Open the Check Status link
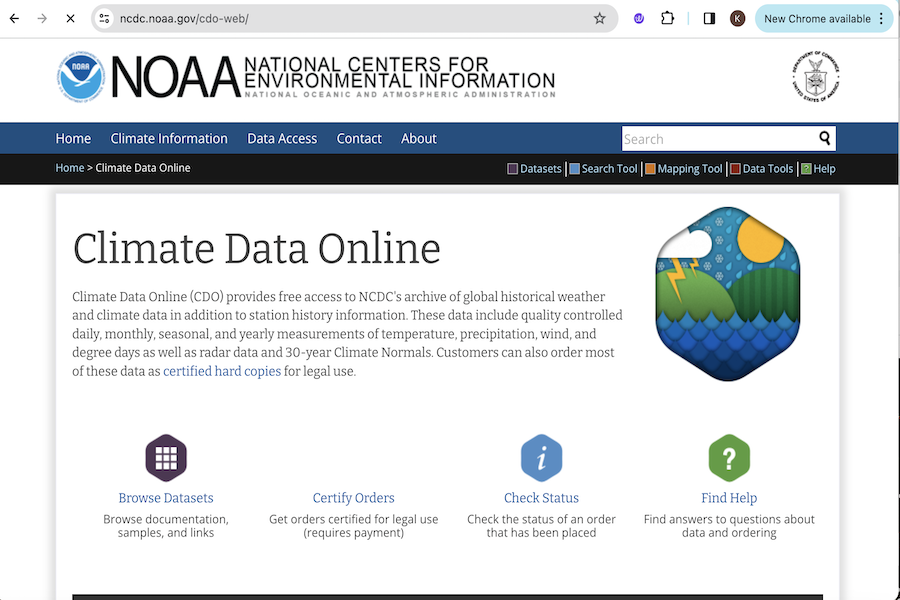The image size is (900, 600). tap(541, 498)
